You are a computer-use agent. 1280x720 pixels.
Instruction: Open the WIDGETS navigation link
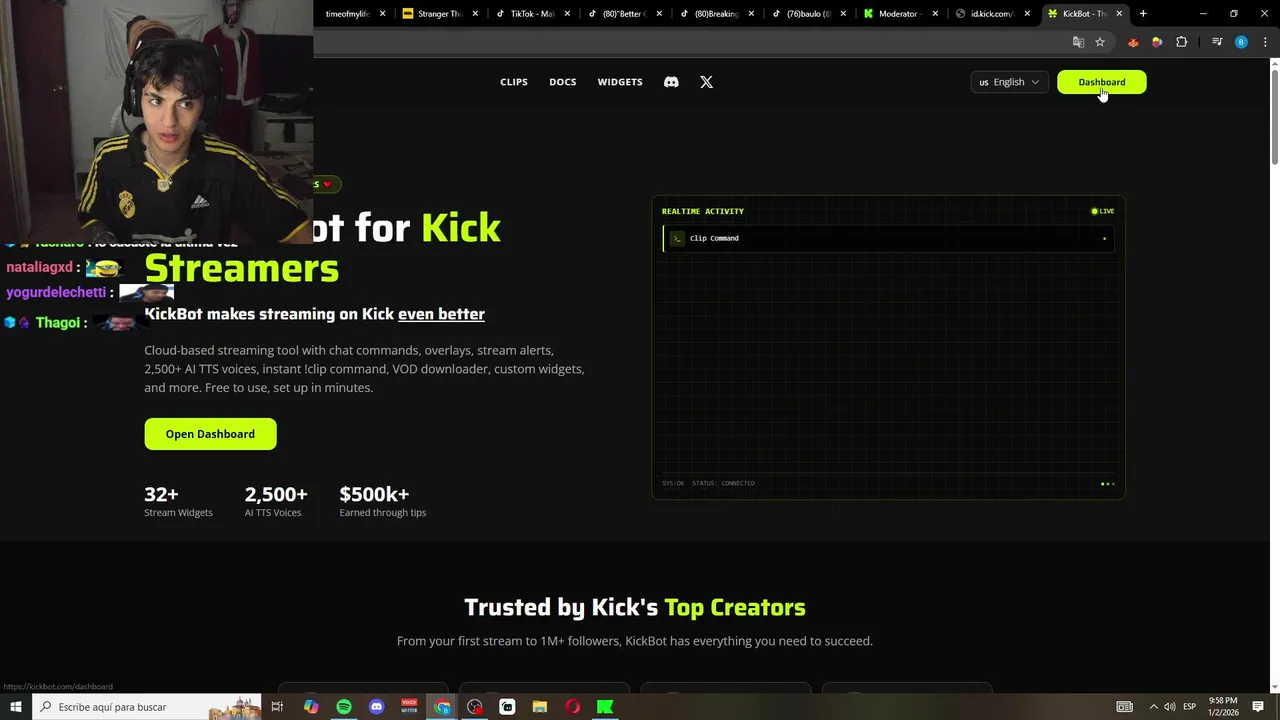click(x=620, y=82)
